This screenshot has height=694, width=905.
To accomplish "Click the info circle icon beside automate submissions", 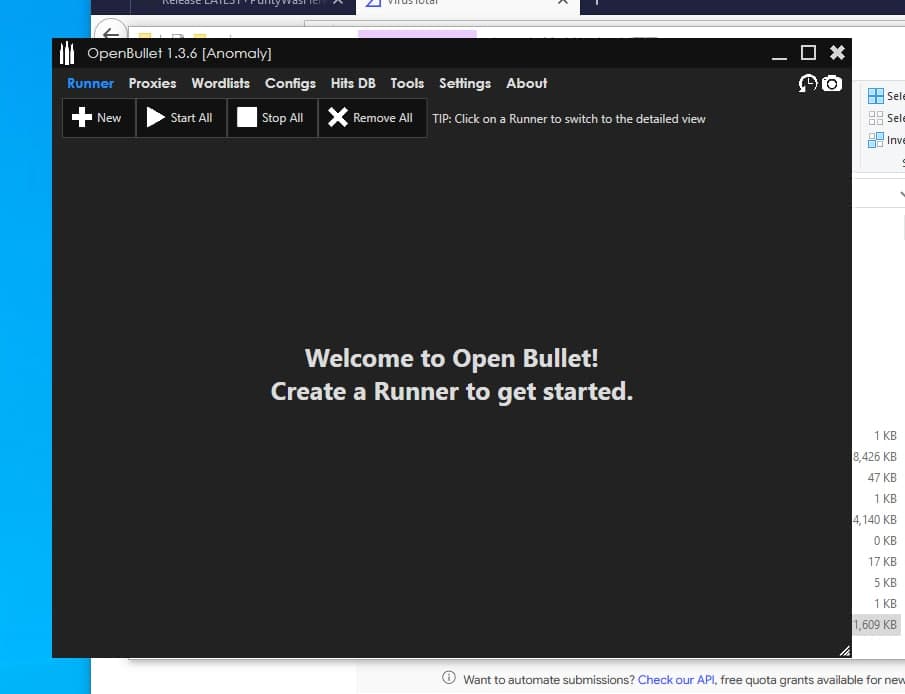I will coord(449,679).
